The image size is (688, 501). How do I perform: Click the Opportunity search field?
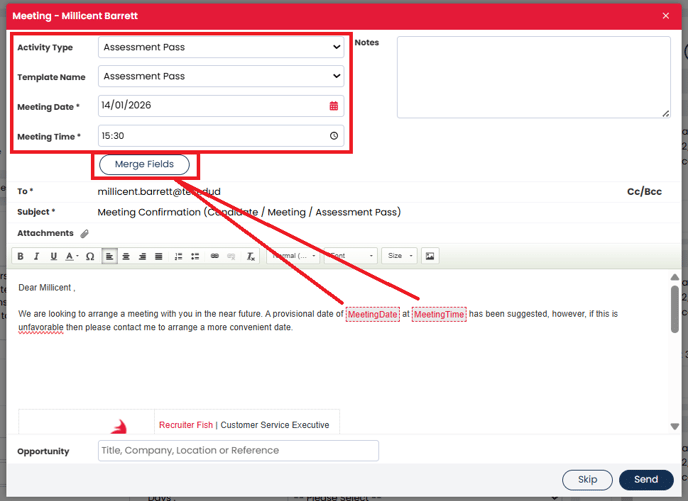(238, 451)
